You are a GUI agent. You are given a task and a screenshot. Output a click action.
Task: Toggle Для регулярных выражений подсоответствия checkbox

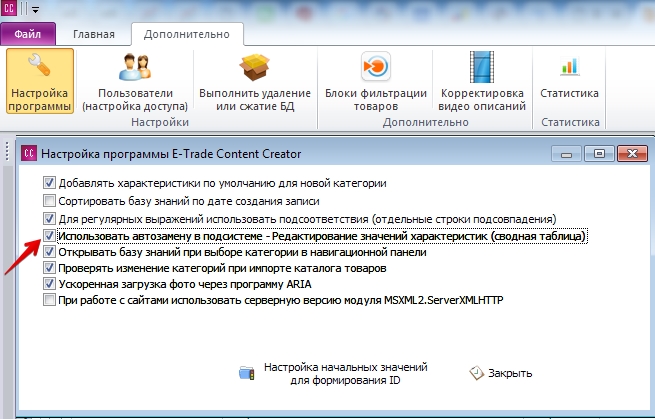point(49,218)
